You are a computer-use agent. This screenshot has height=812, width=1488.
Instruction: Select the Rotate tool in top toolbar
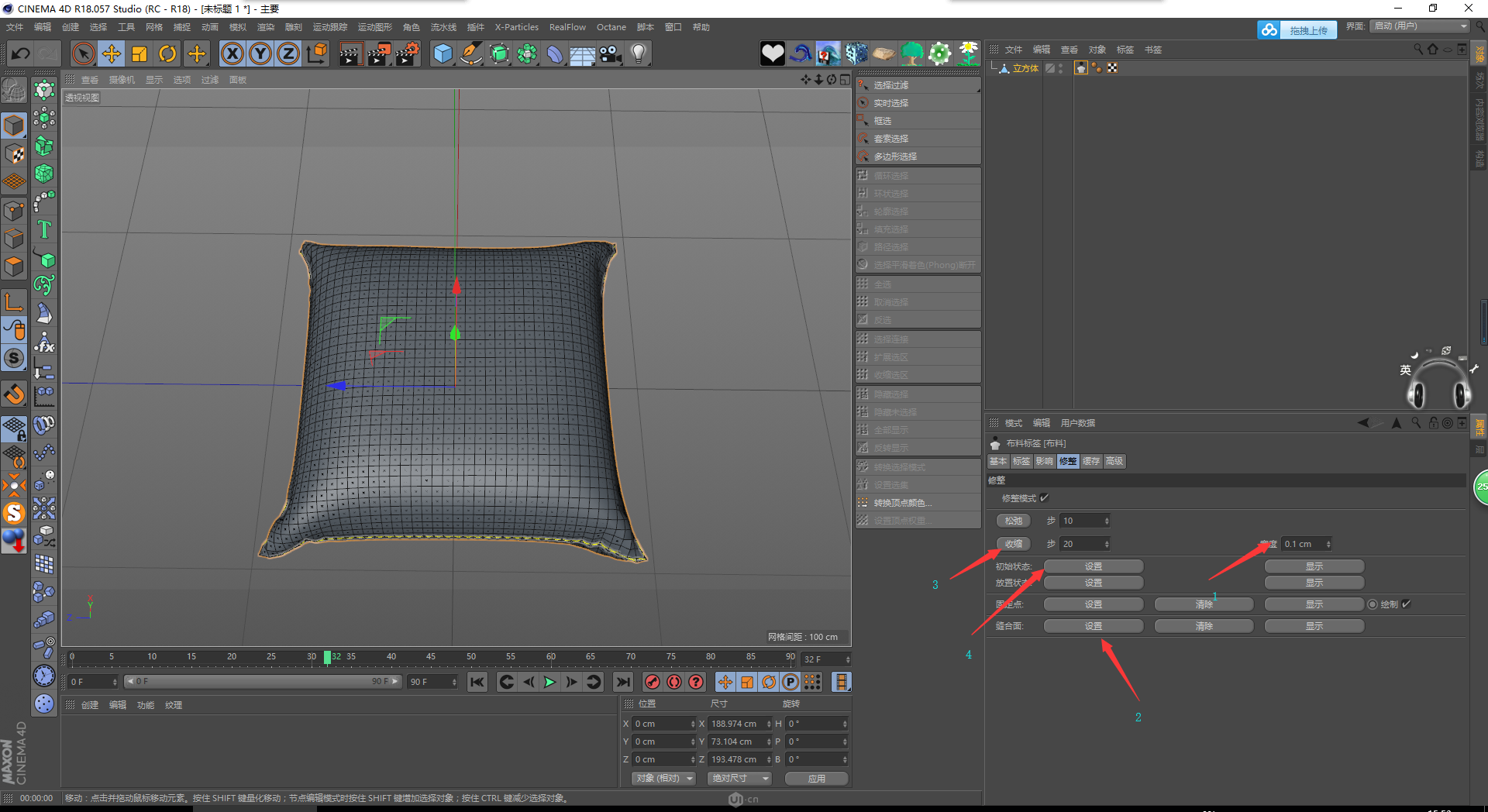coord(167,53)
